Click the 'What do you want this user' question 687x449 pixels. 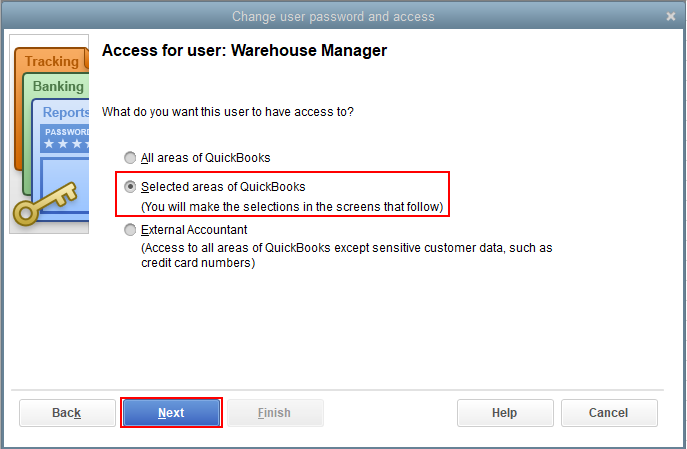click(228, 112)
